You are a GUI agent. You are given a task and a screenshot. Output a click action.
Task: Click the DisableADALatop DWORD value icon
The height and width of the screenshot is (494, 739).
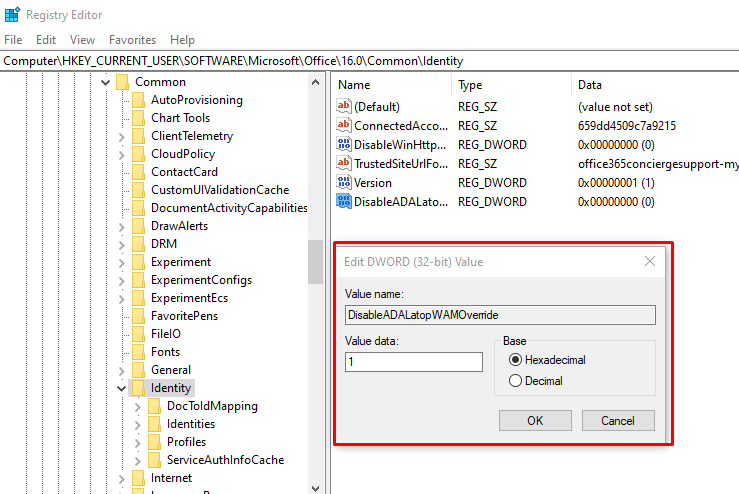(344, 202)
